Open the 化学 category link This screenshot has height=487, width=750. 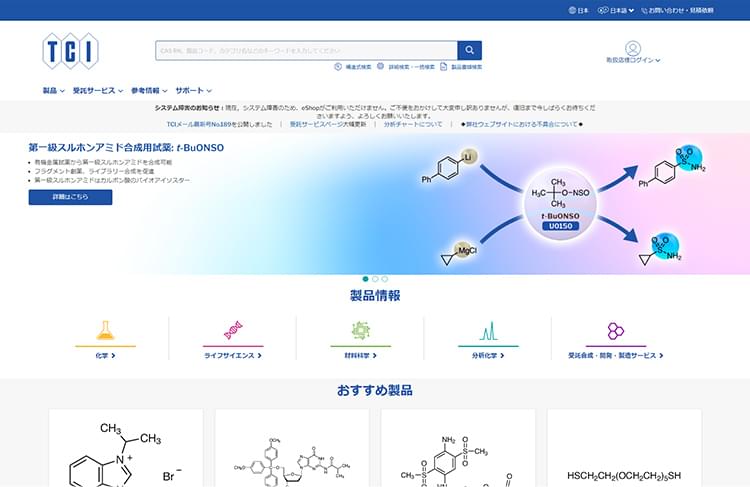pos(105,355)
